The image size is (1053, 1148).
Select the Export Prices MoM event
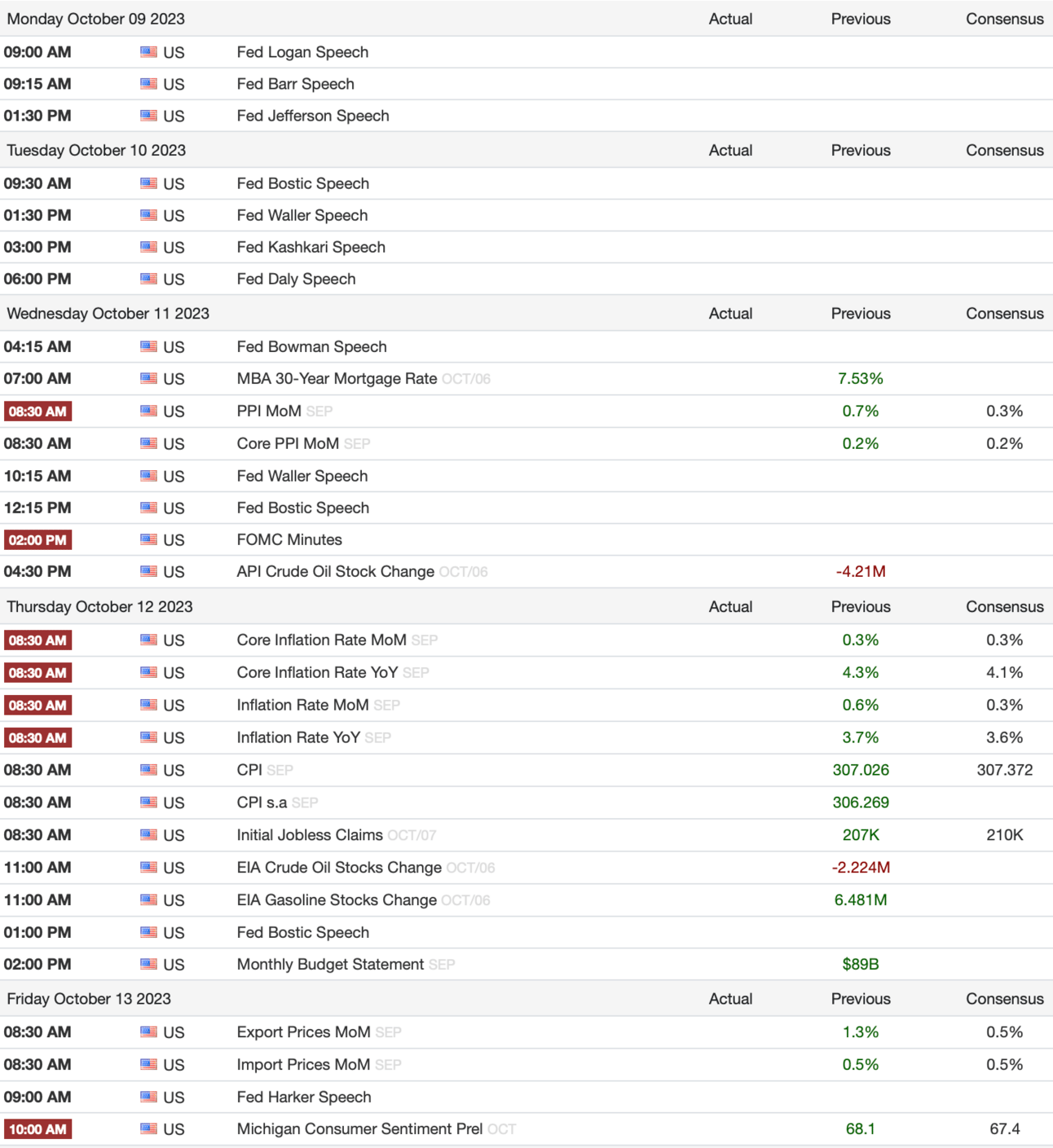click(303, 1032)
